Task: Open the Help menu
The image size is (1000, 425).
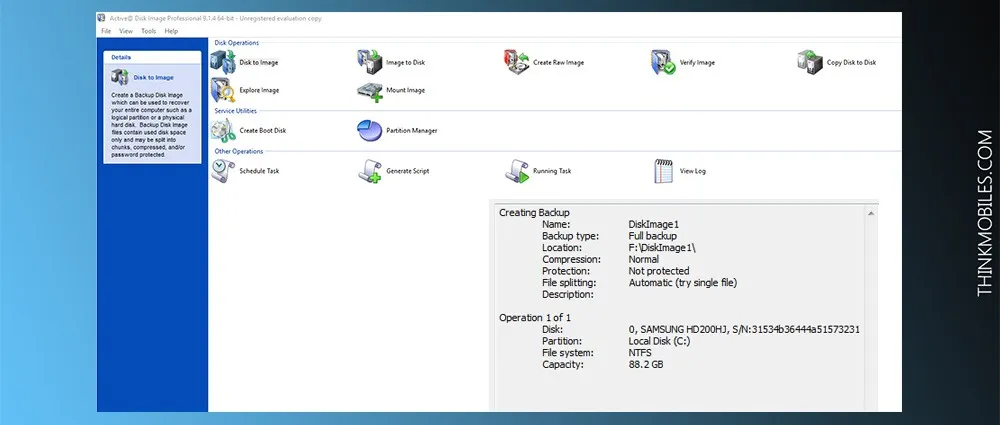Action: (x=171, y=31)
